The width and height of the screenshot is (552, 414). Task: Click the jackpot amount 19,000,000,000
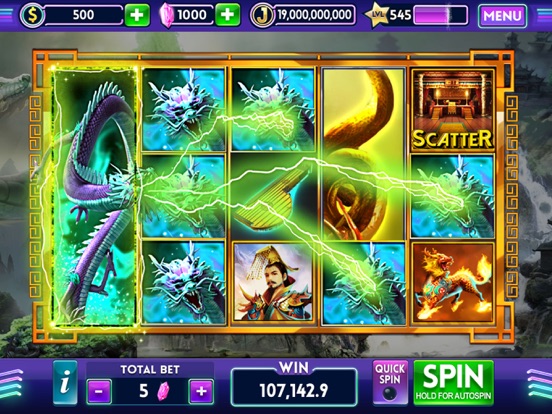314,15
